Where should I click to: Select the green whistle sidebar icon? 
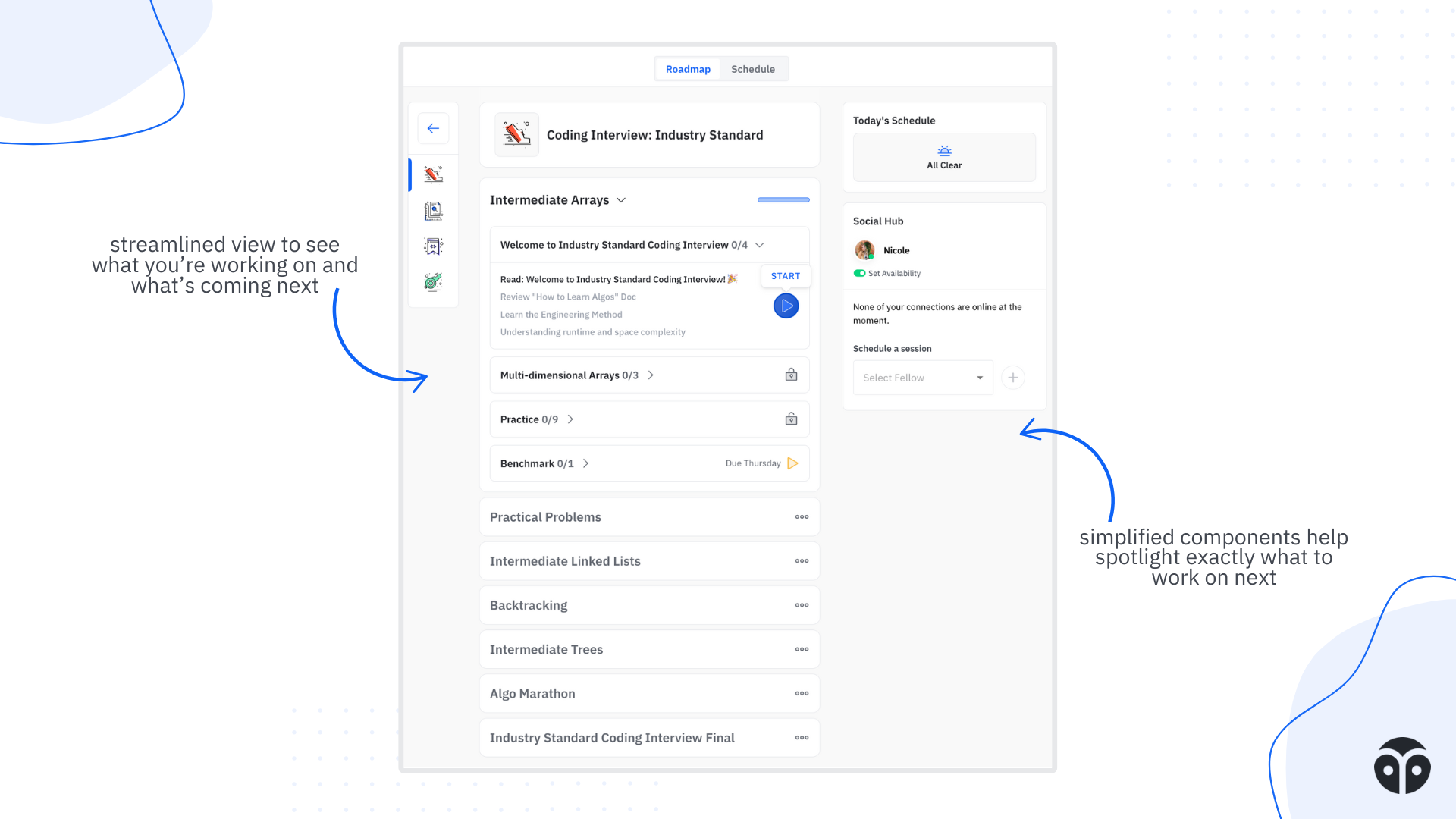(433, 282)
